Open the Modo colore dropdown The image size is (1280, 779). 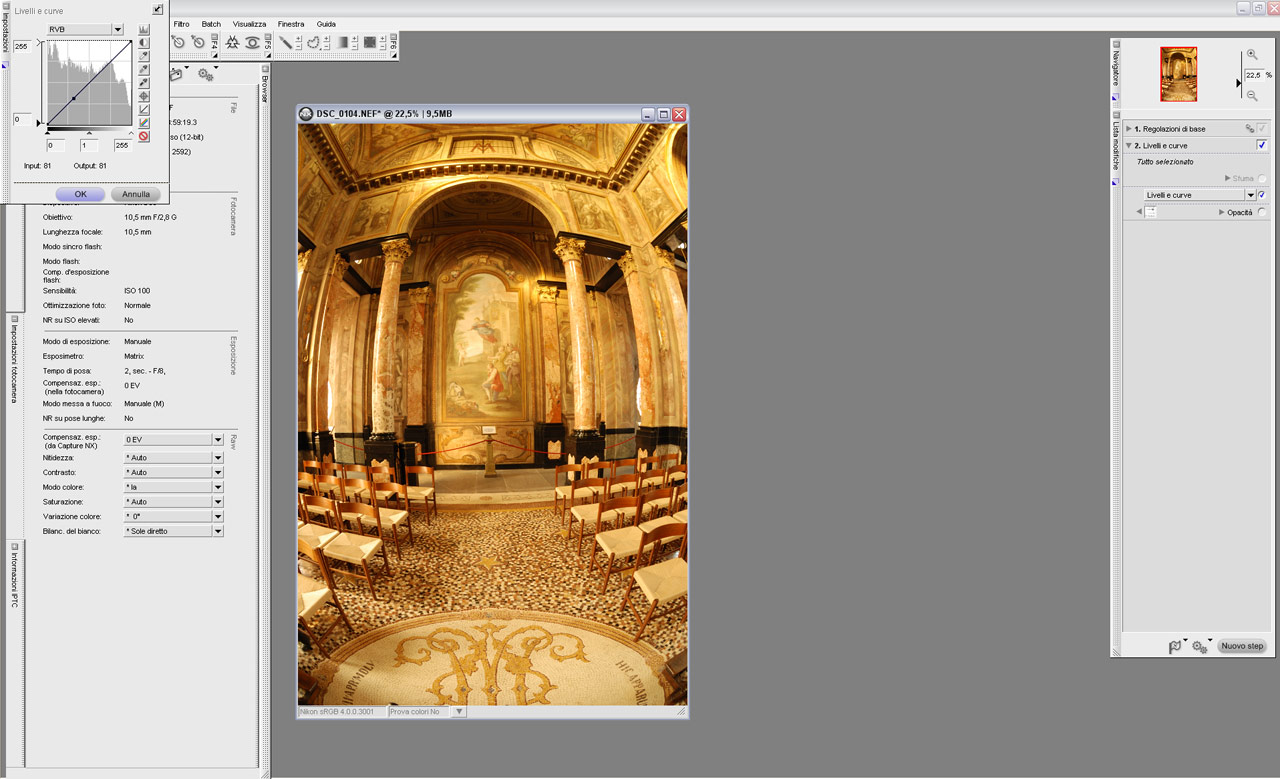(218, 487)
